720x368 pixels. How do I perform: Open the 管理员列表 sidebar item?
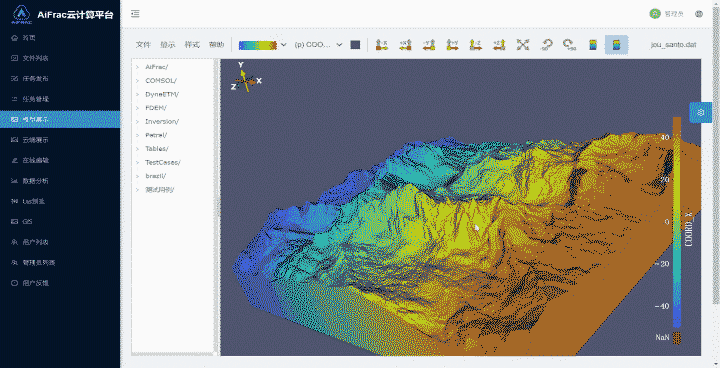pyautogui.click(x=60, y=262)
